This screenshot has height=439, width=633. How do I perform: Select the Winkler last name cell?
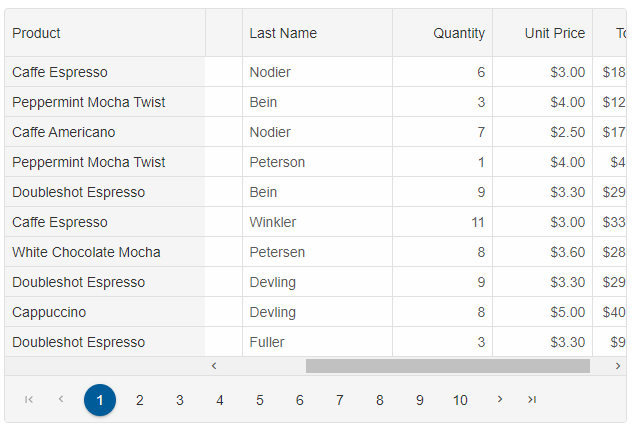[x=273, y=222]
